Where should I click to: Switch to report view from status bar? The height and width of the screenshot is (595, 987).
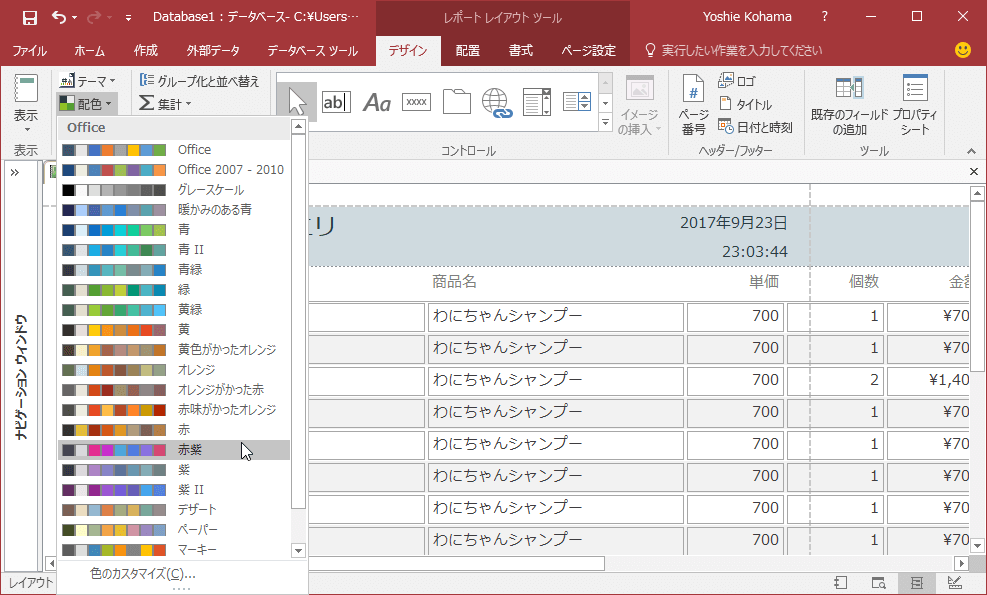tap(840, 582)
